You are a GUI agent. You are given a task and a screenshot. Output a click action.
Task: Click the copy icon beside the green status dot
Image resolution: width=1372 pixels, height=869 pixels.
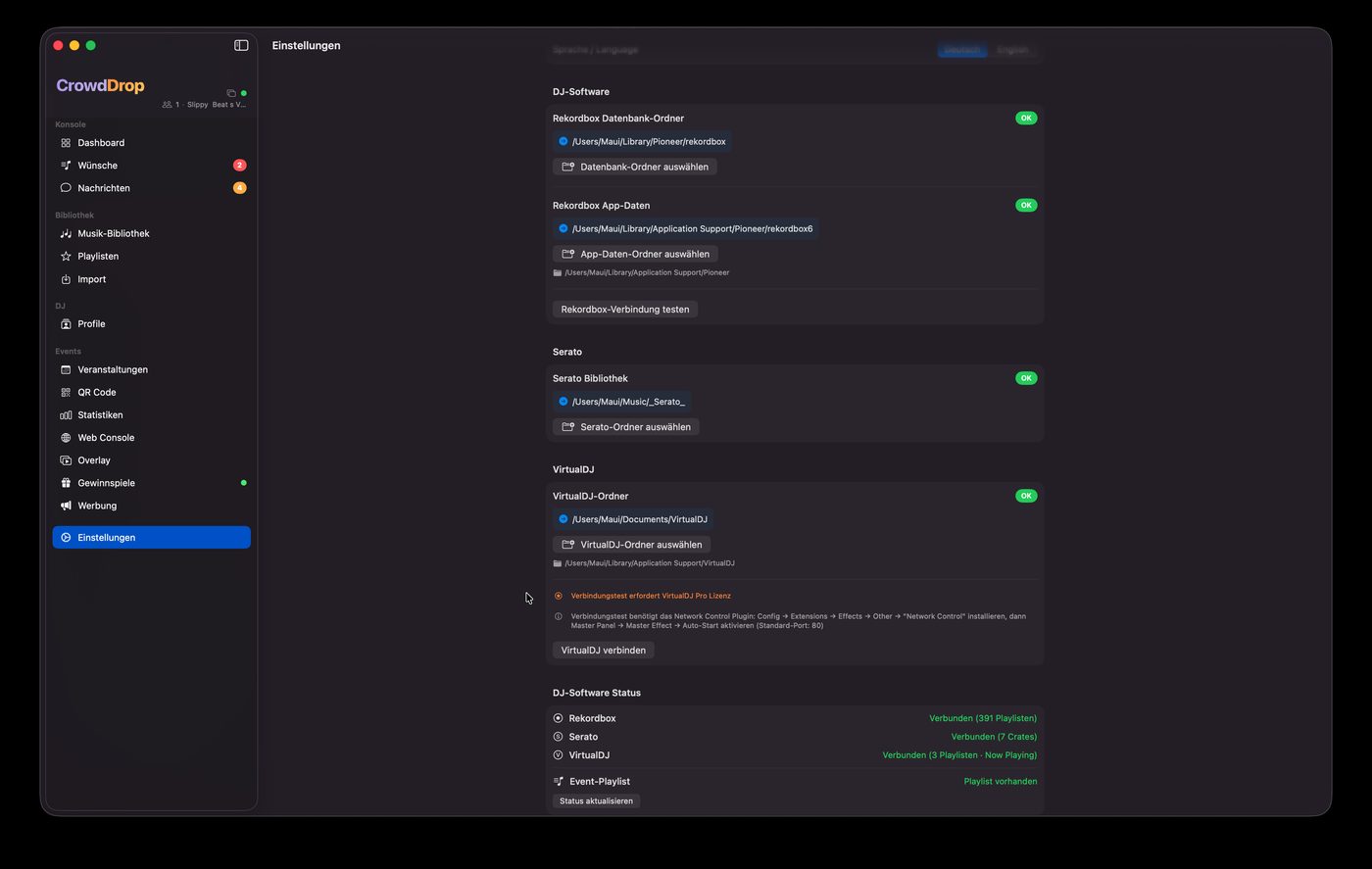coord(231,93)
